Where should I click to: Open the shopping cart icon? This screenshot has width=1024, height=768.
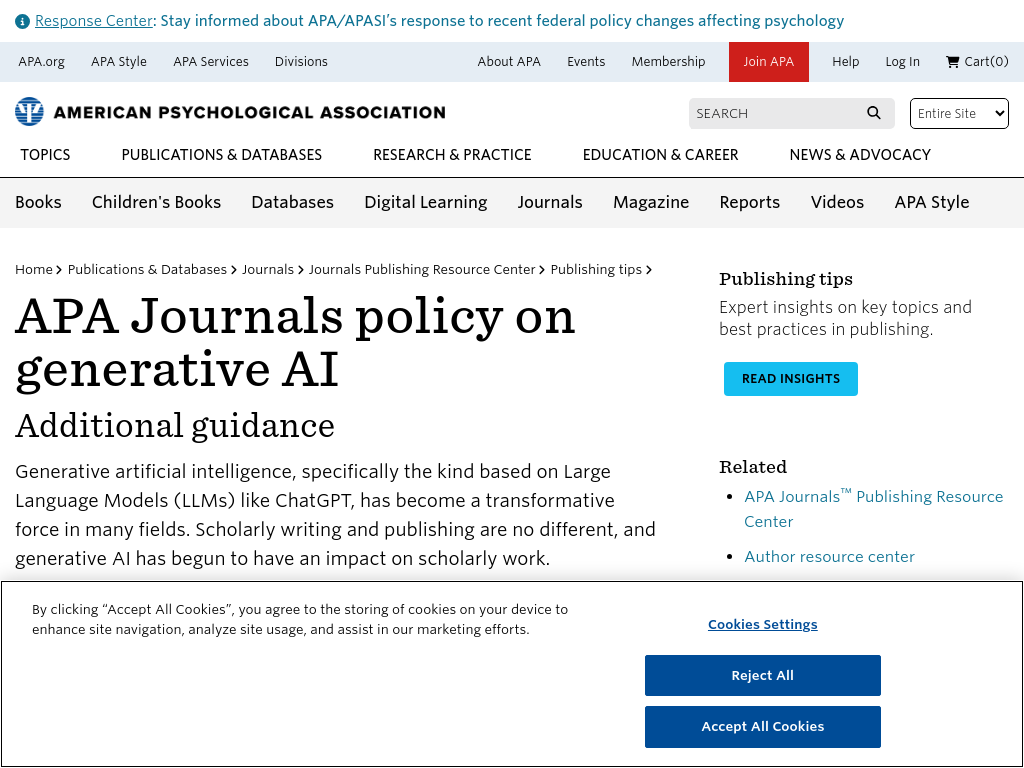click(953, 61)
